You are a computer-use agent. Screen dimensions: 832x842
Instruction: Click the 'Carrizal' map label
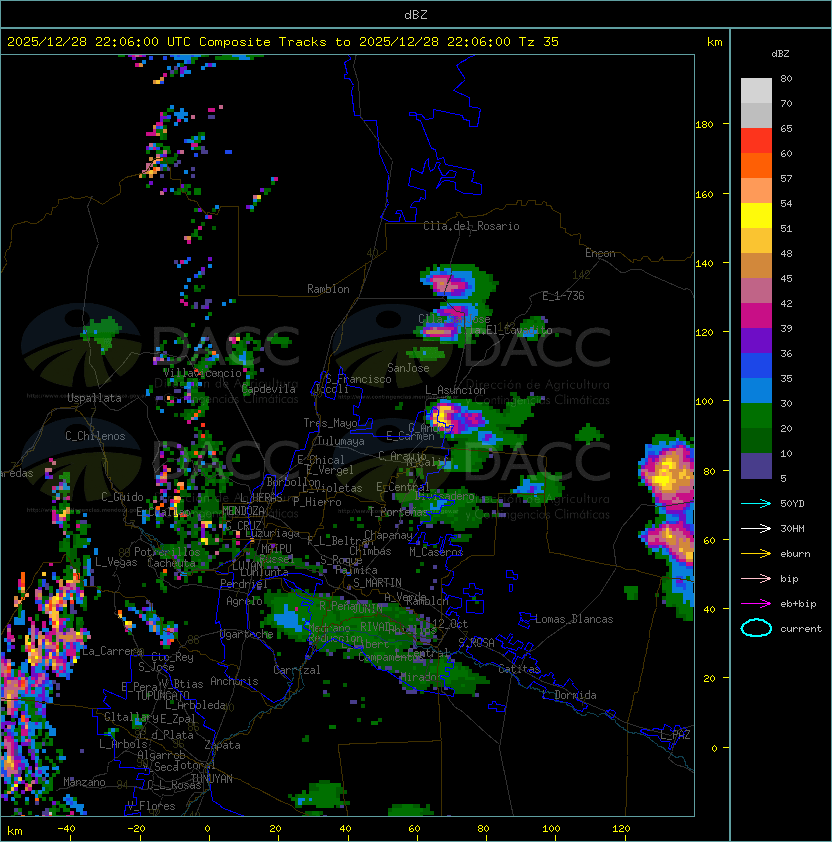(x=297, y=670)
